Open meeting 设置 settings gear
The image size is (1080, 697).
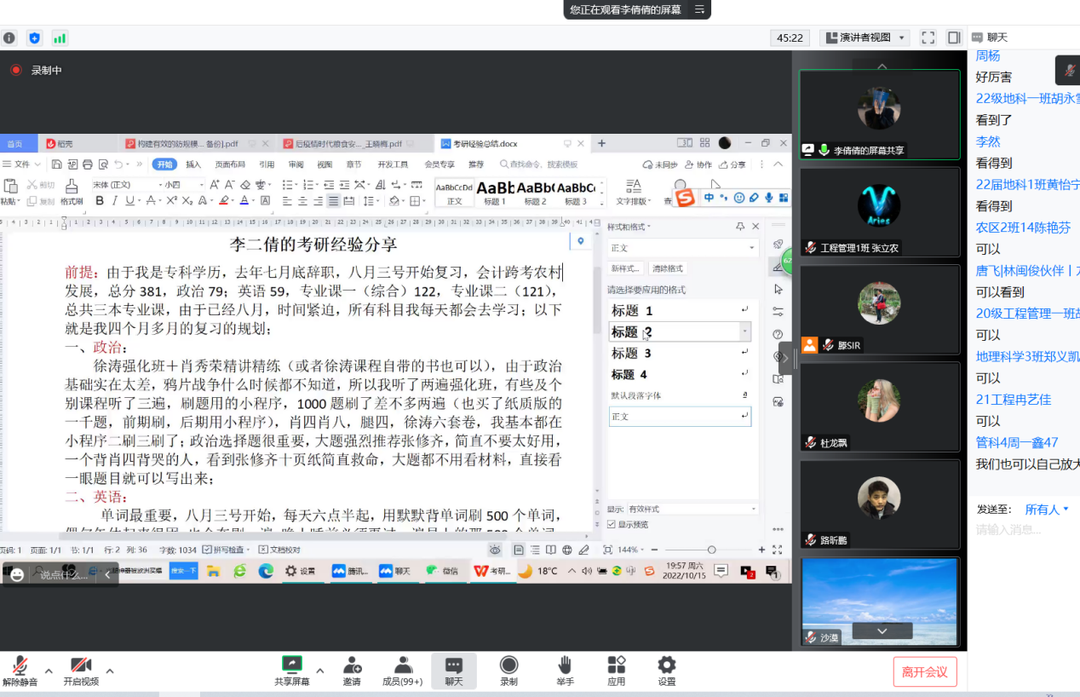[666, 666]
